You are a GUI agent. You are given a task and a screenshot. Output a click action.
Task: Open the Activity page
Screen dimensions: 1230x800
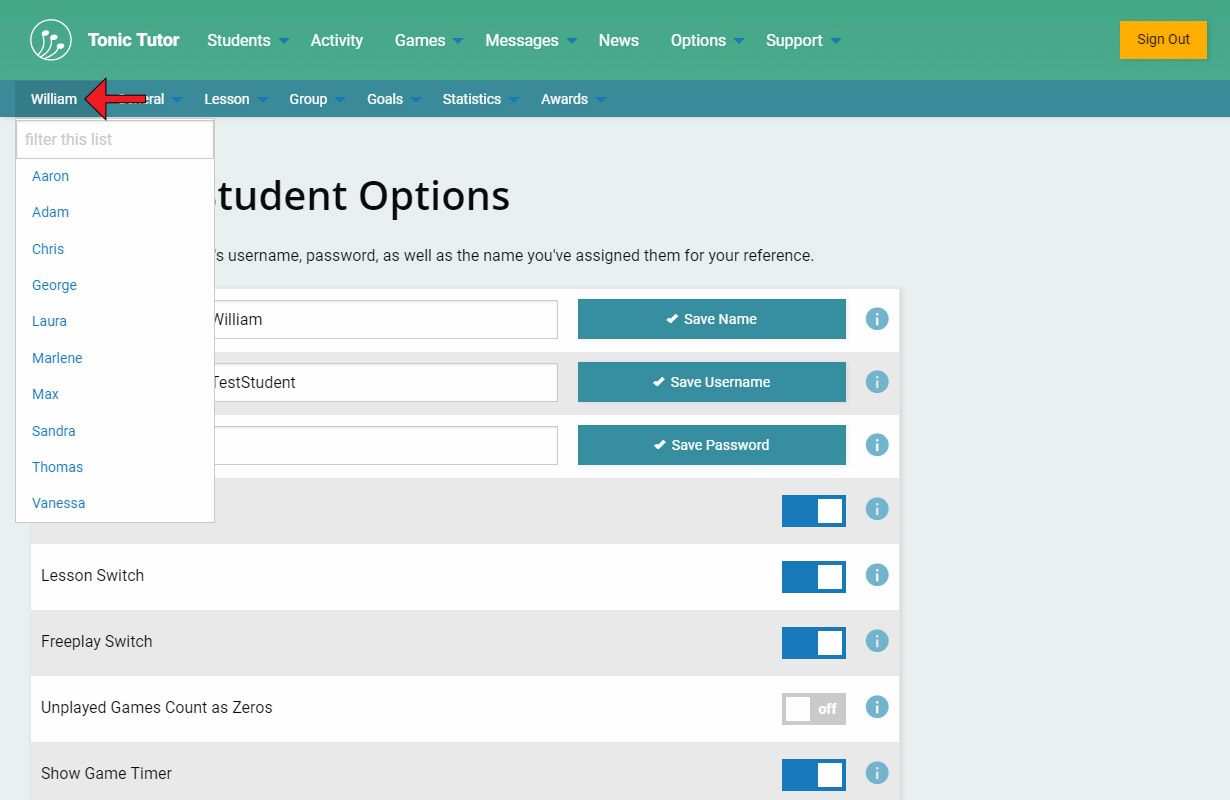(x=336, y=40)
